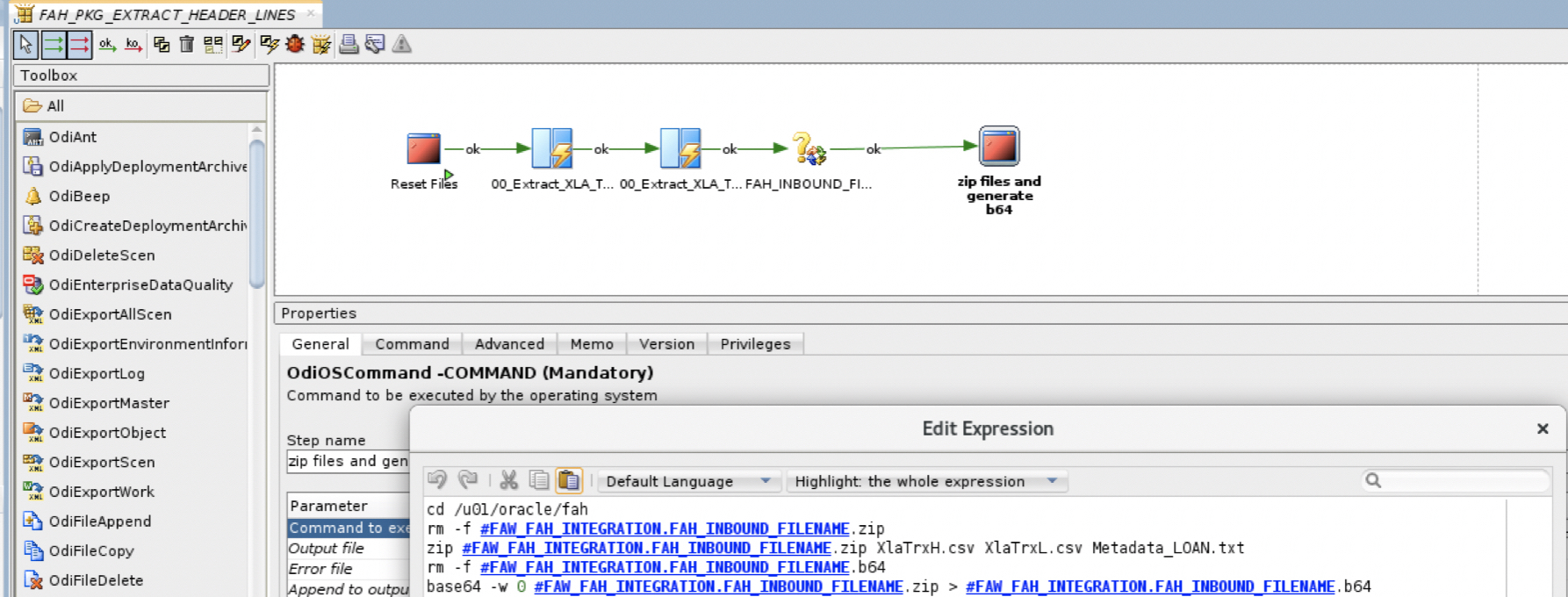Select the first 00_Extract_XLA_T step icon
The image size is (1568, 597).
tap(552, 147)
